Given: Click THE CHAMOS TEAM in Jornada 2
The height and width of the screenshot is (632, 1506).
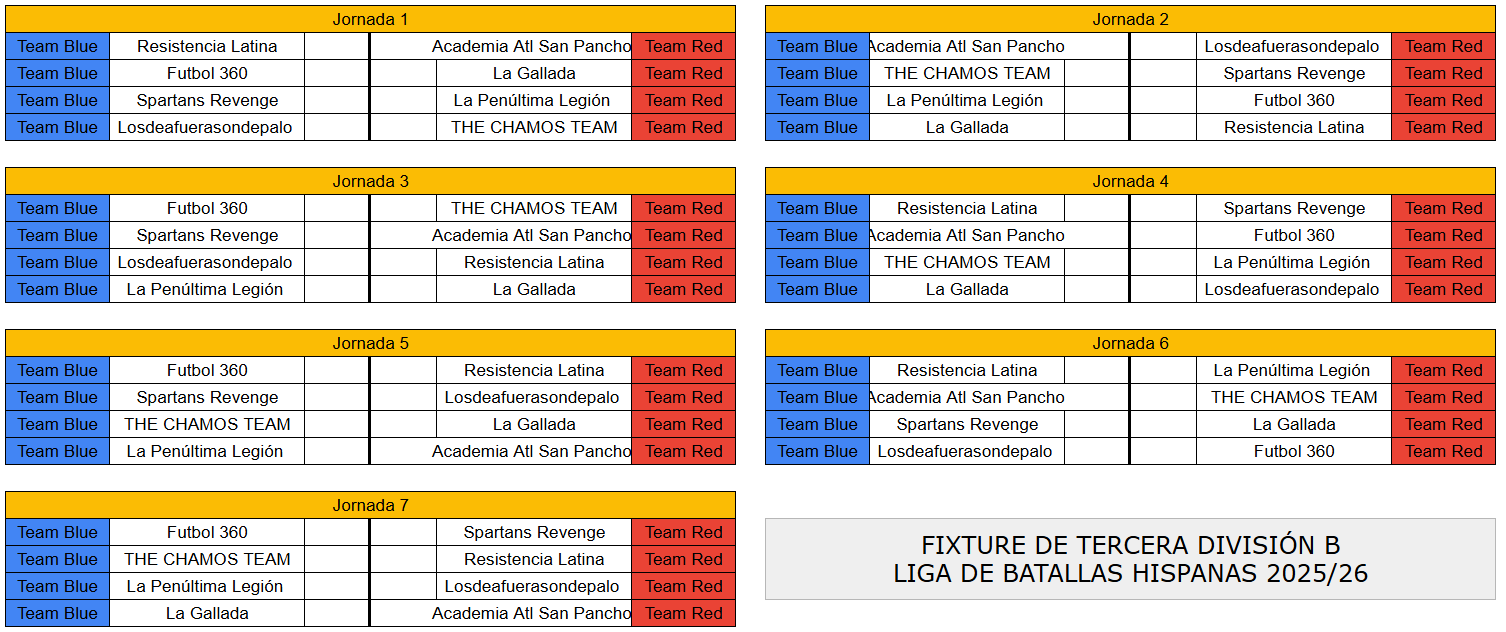Looking at the screenshot, I should pyautogui.click(x=967, y=73).
